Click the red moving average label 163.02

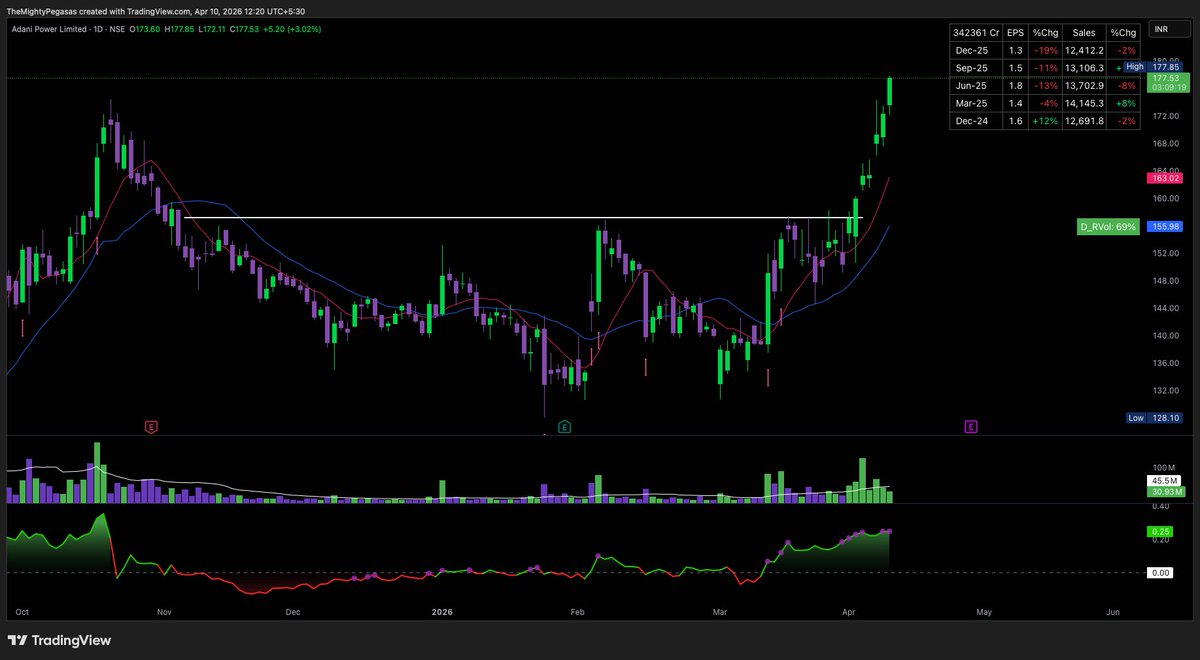coord(1165,177)
